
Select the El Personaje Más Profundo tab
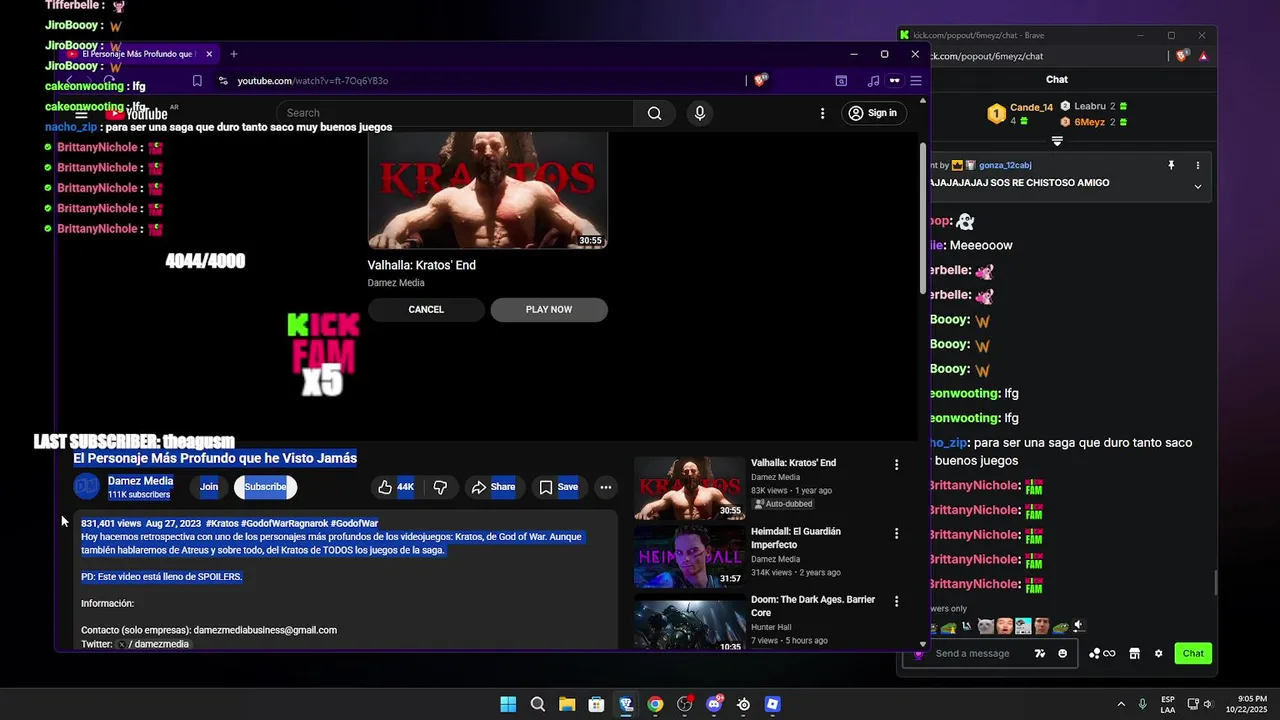point(137,54)
